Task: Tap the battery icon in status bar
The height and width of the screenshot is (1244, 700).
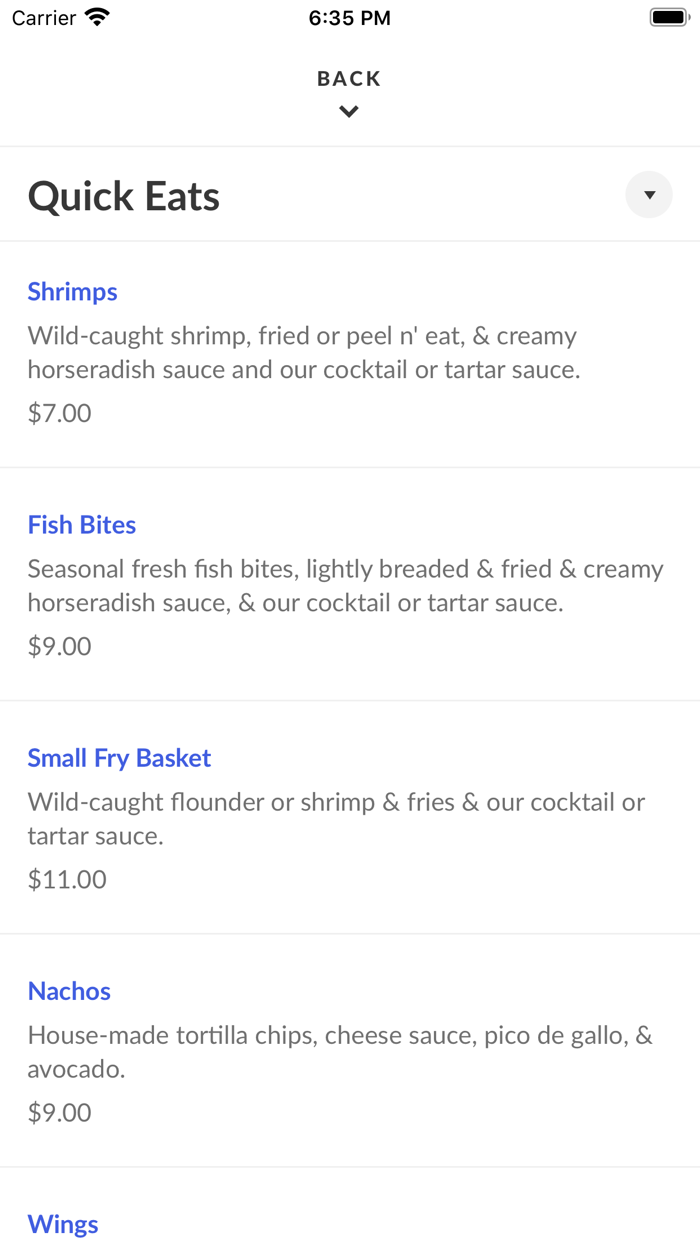Action: [669, 17]
